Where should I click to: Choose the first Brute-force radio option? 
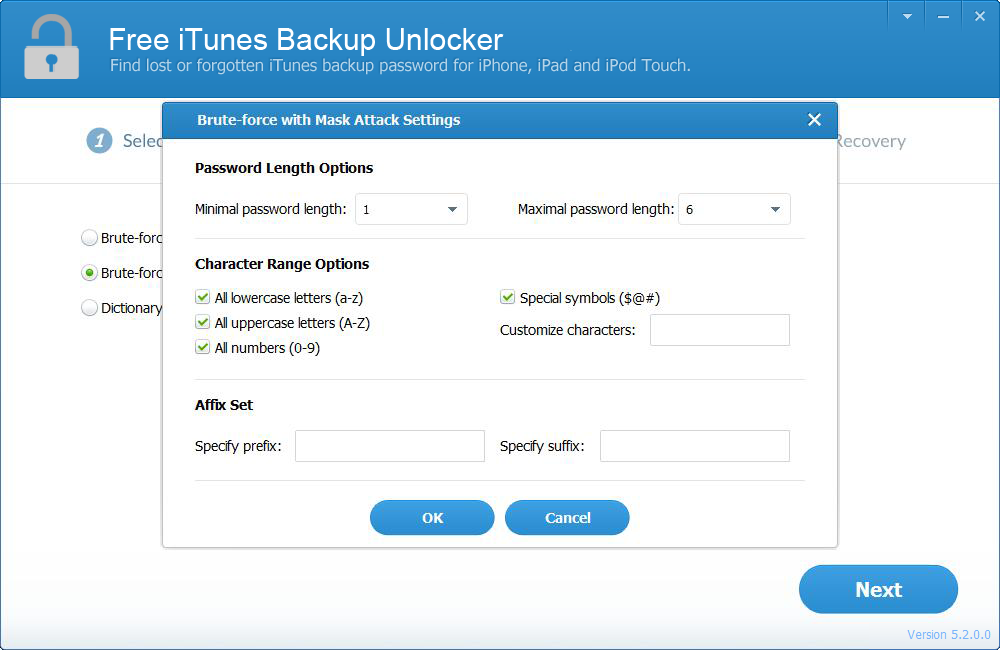90,238
